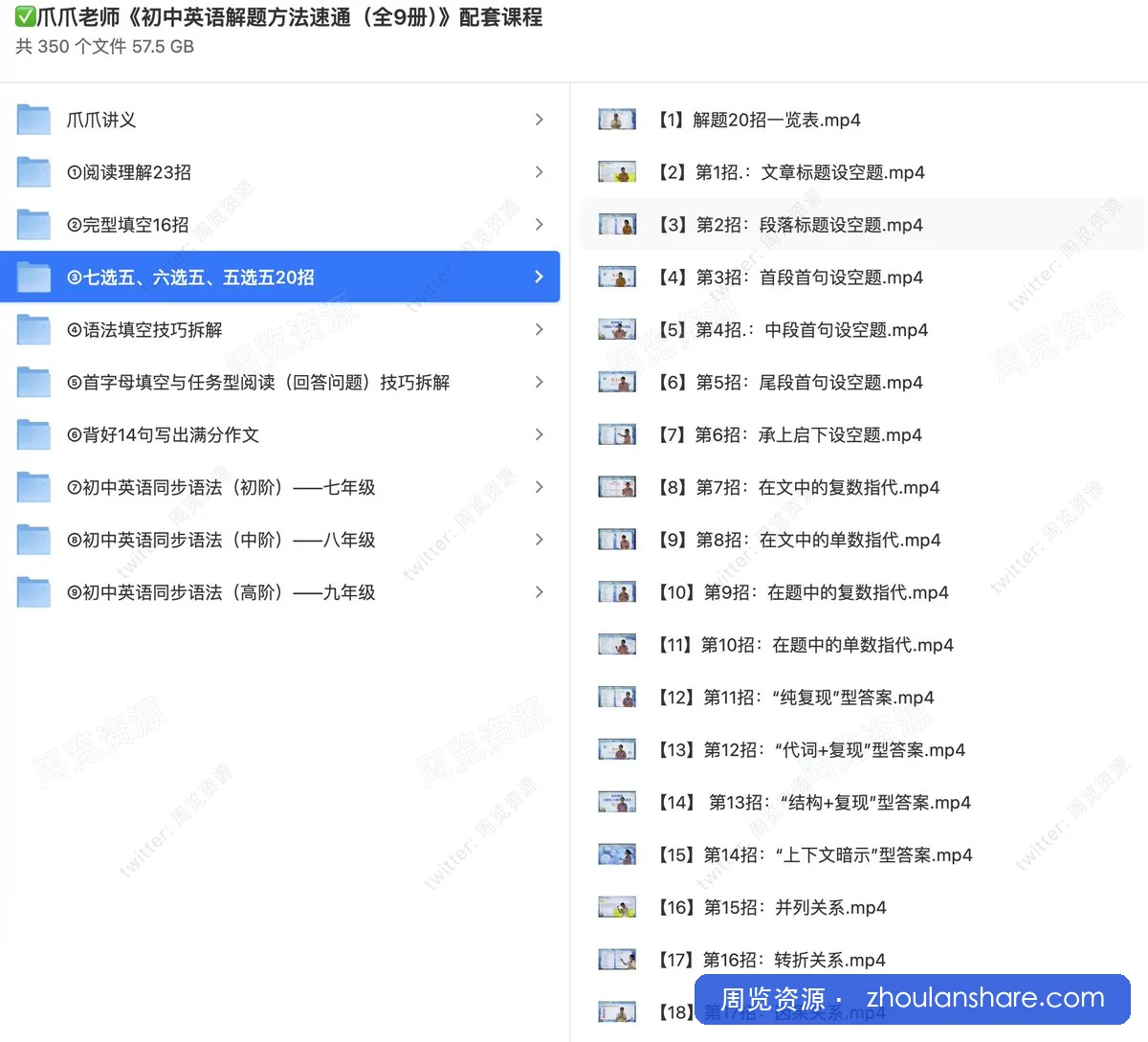Select the ①阅读理解23招 folder icon
Image resolution: width=1148 pixels, height=1042 pixels.
[33, 172]
